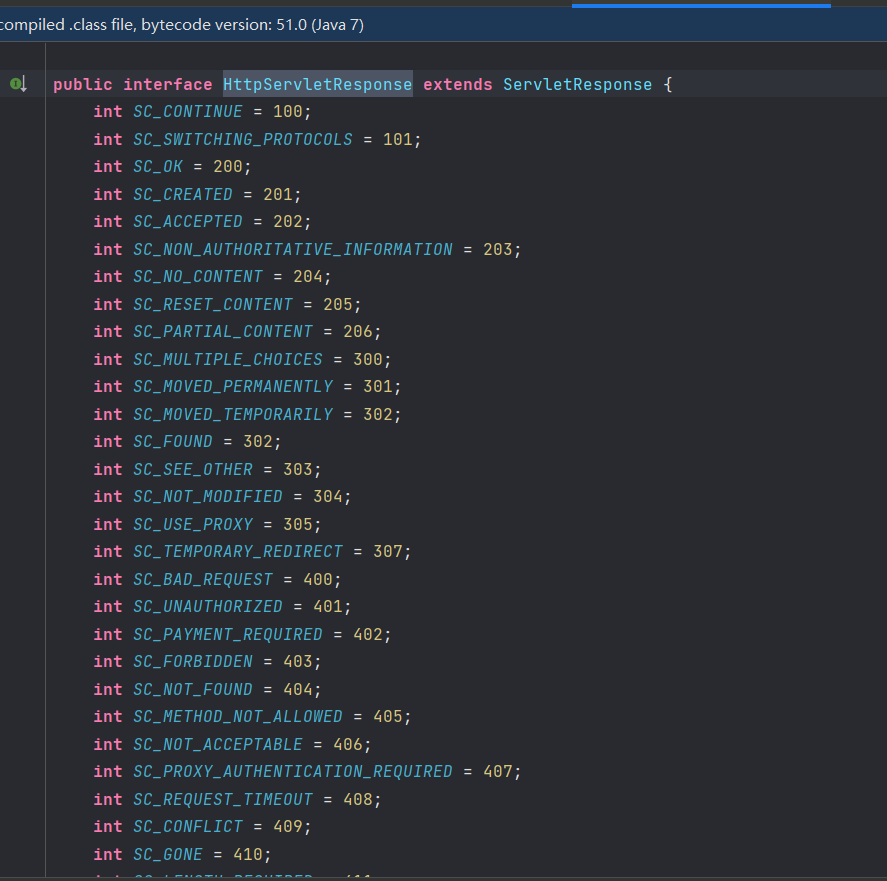Click SC_METHOD_NOT_ALLOWED constant
This screenshot has width=887, height=881.
tap(238, 716)
